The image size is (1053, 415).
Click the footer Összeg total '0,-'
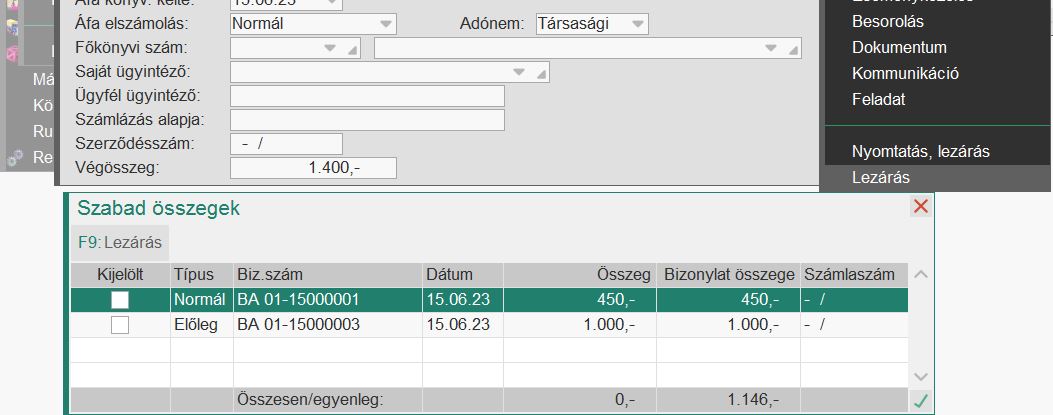tap(580, 401)
